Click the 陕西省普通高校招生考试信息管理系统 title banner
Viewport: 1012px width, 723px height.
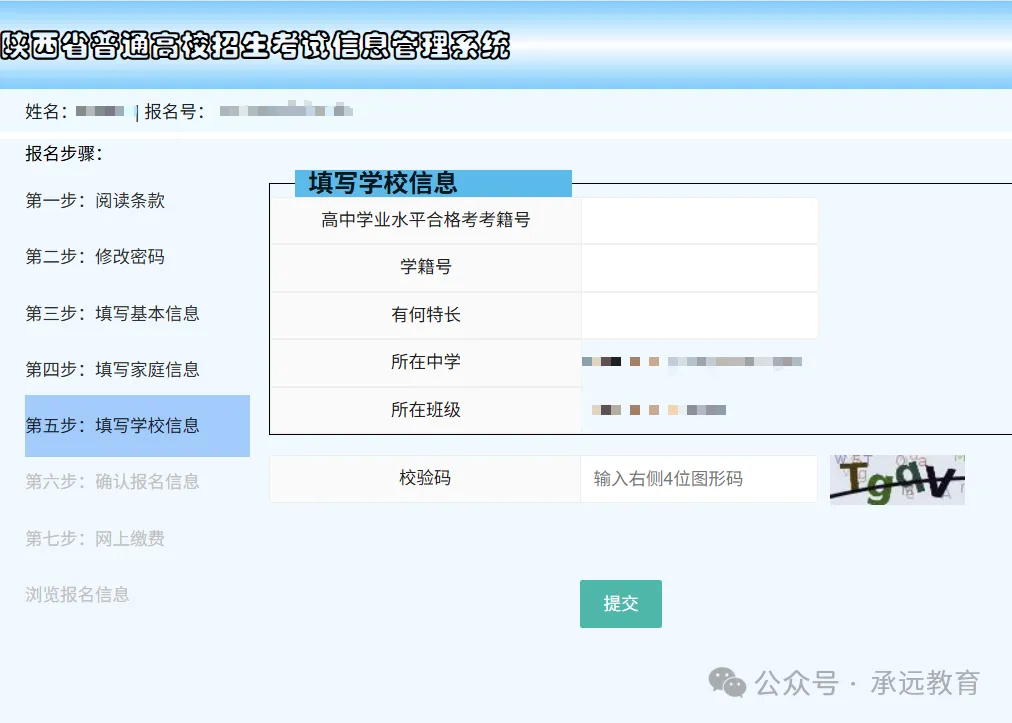click(256, 46)
